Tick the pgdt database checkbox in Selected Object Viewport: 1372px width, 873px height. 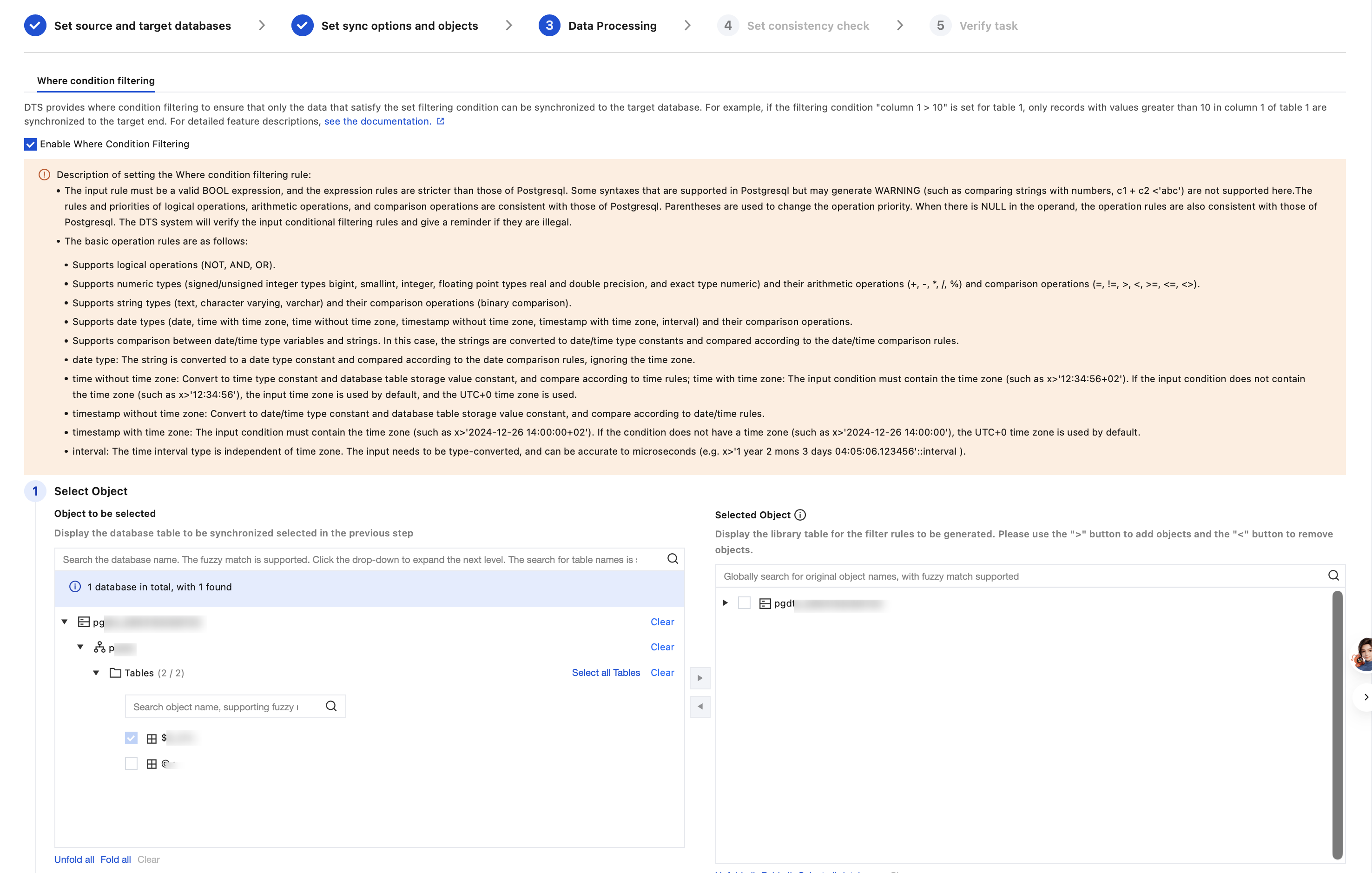pos(744,603)
